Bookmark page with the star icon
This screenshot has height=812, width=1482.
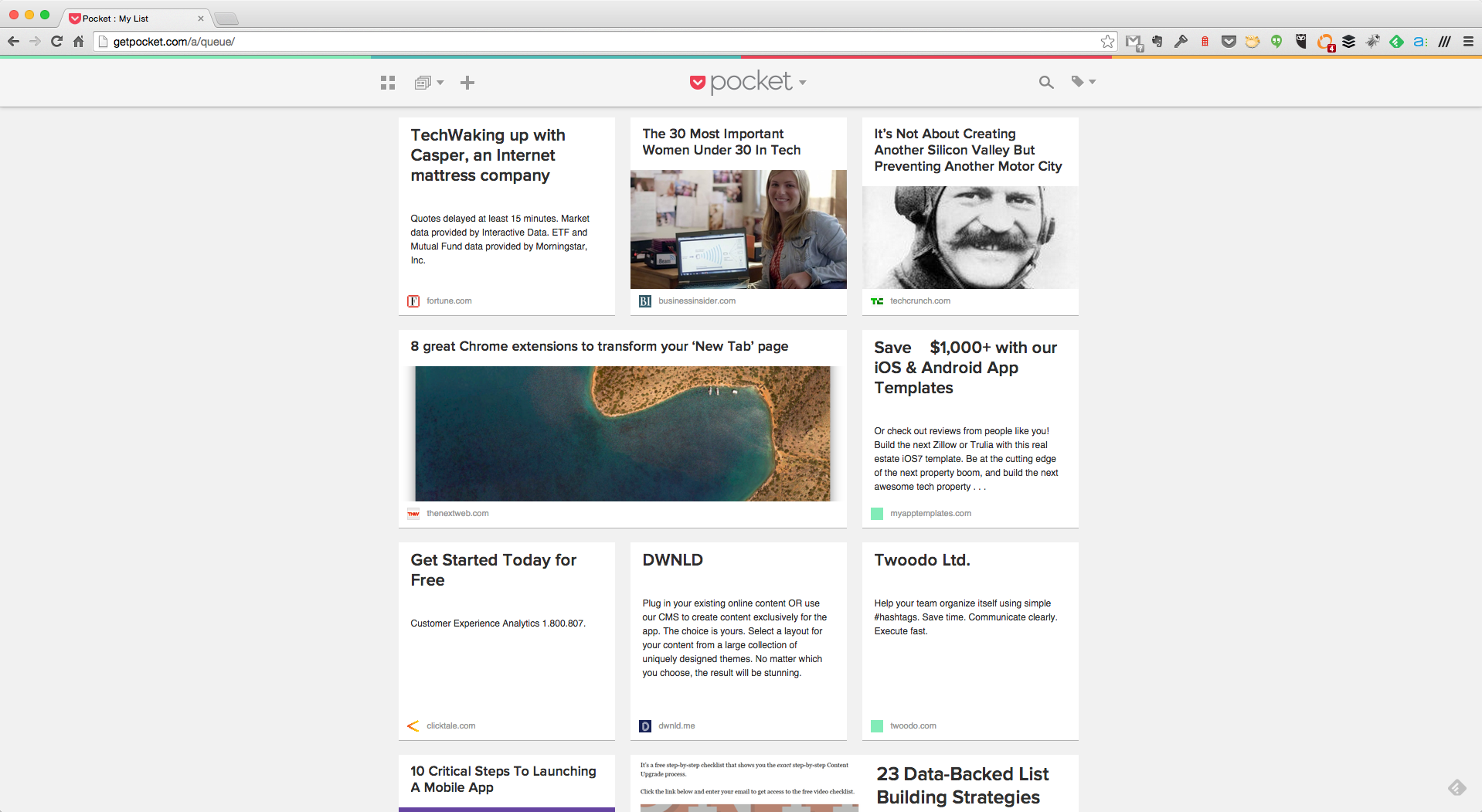tap(1107, 42)
